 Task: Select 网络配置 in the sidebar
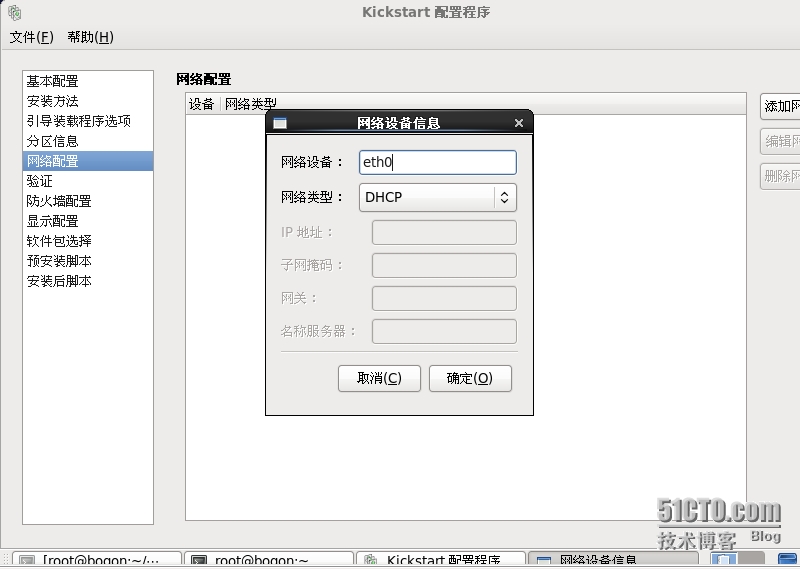tap(88, 161)
